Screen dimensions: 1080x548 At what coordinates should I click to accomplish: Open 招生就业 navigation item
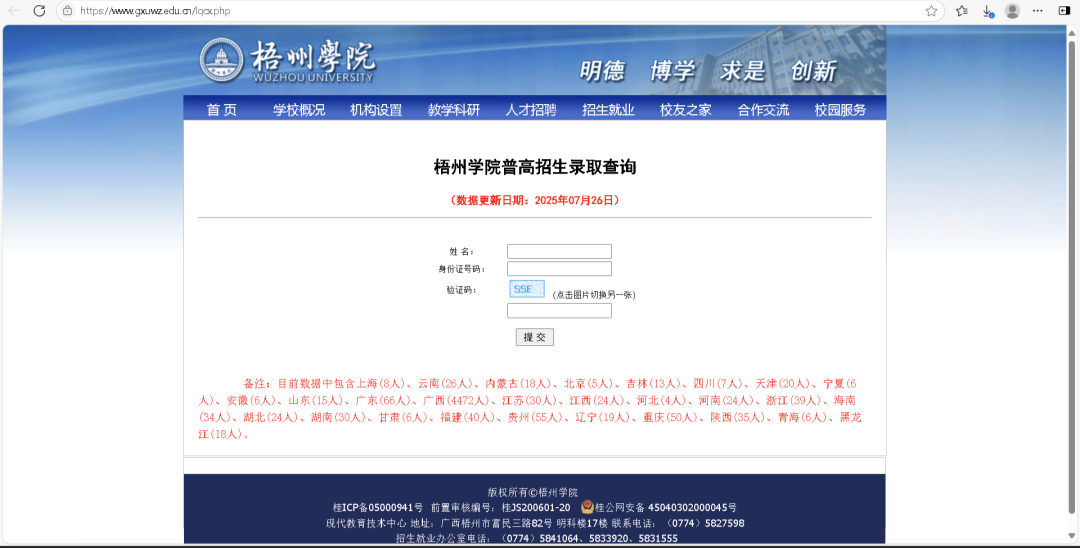608,109
